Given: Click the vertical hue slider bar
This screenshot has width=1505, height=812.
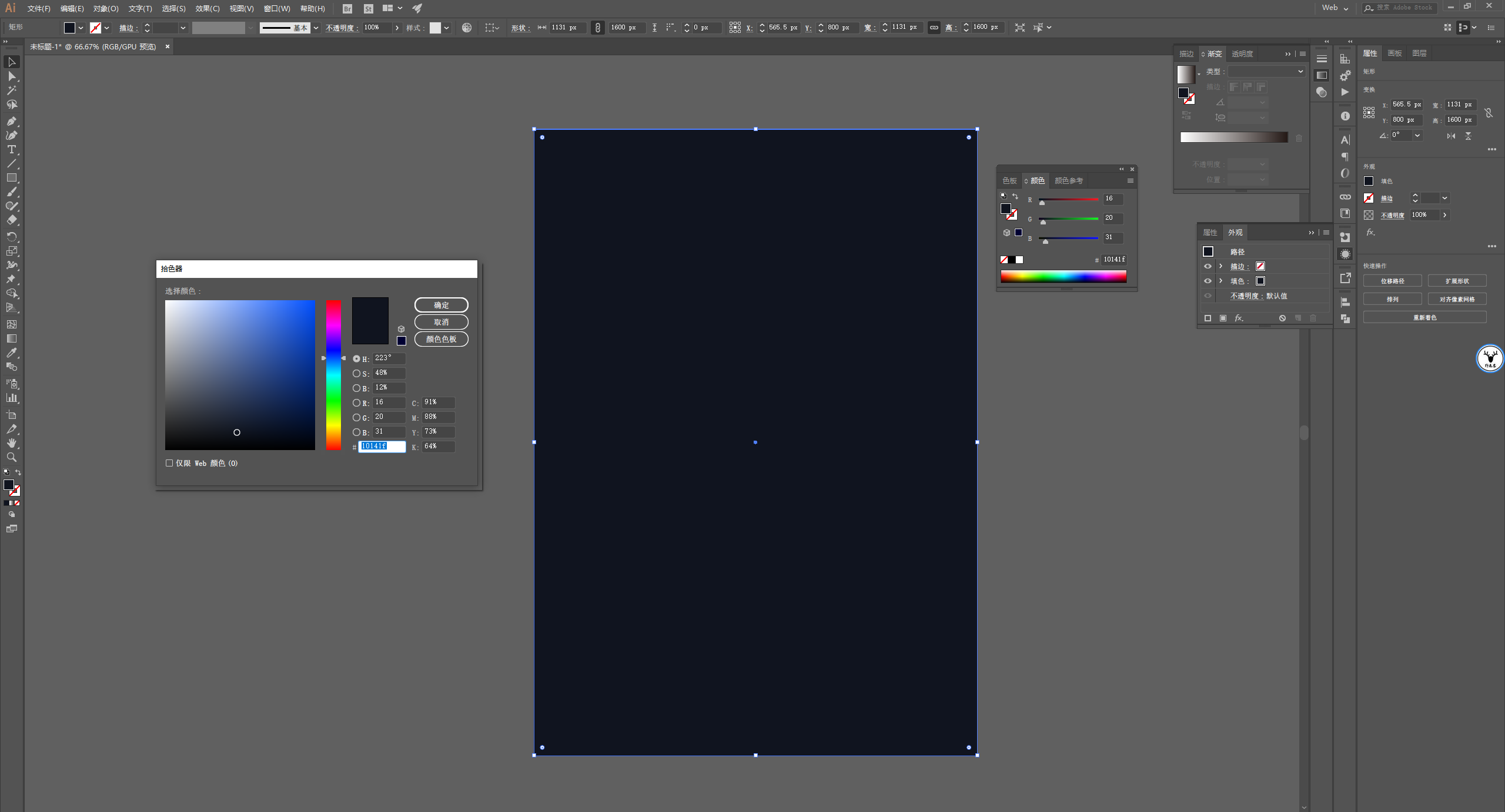Looking at the screenshot, I should pos(333,375).
